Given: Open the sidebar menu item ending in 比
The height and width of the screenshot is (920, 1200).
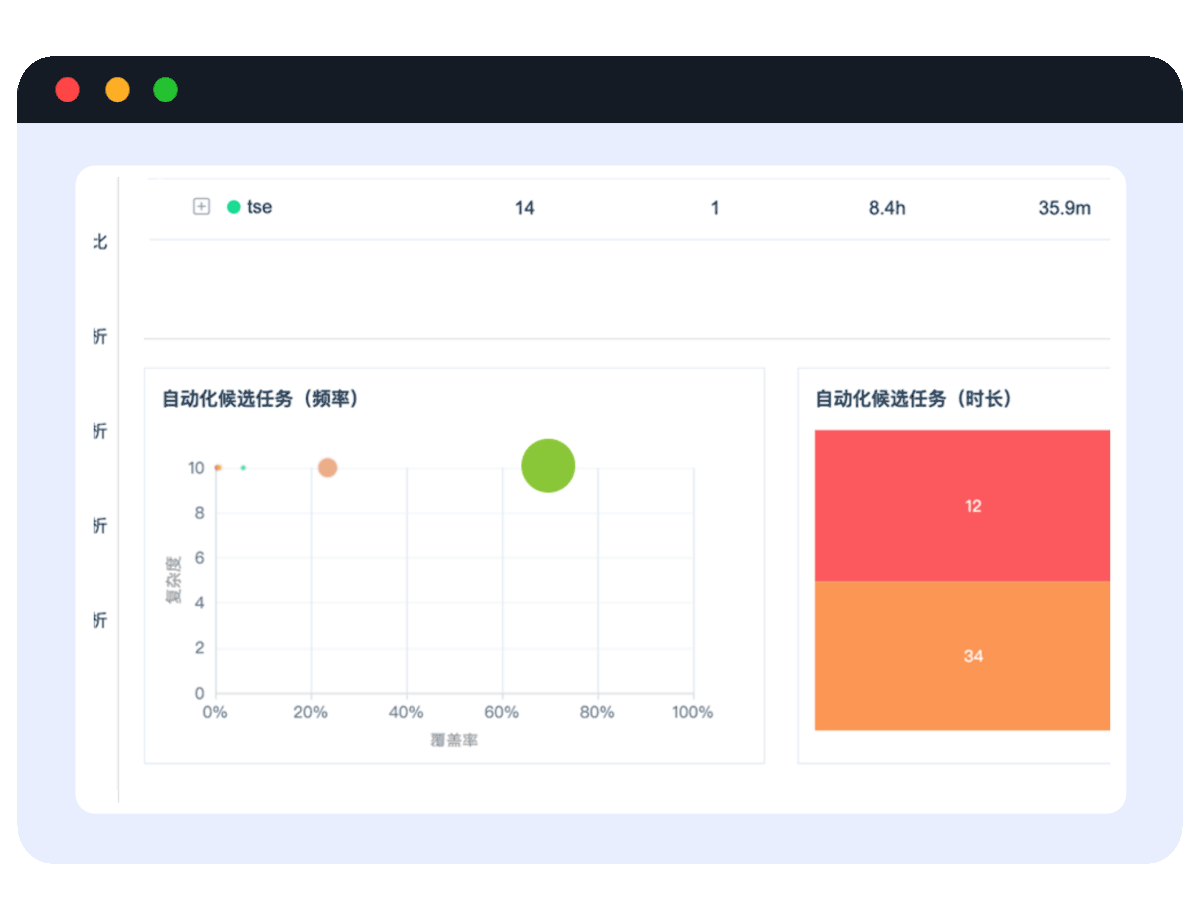Looking at the screenshot, I should tap(100, 242).
